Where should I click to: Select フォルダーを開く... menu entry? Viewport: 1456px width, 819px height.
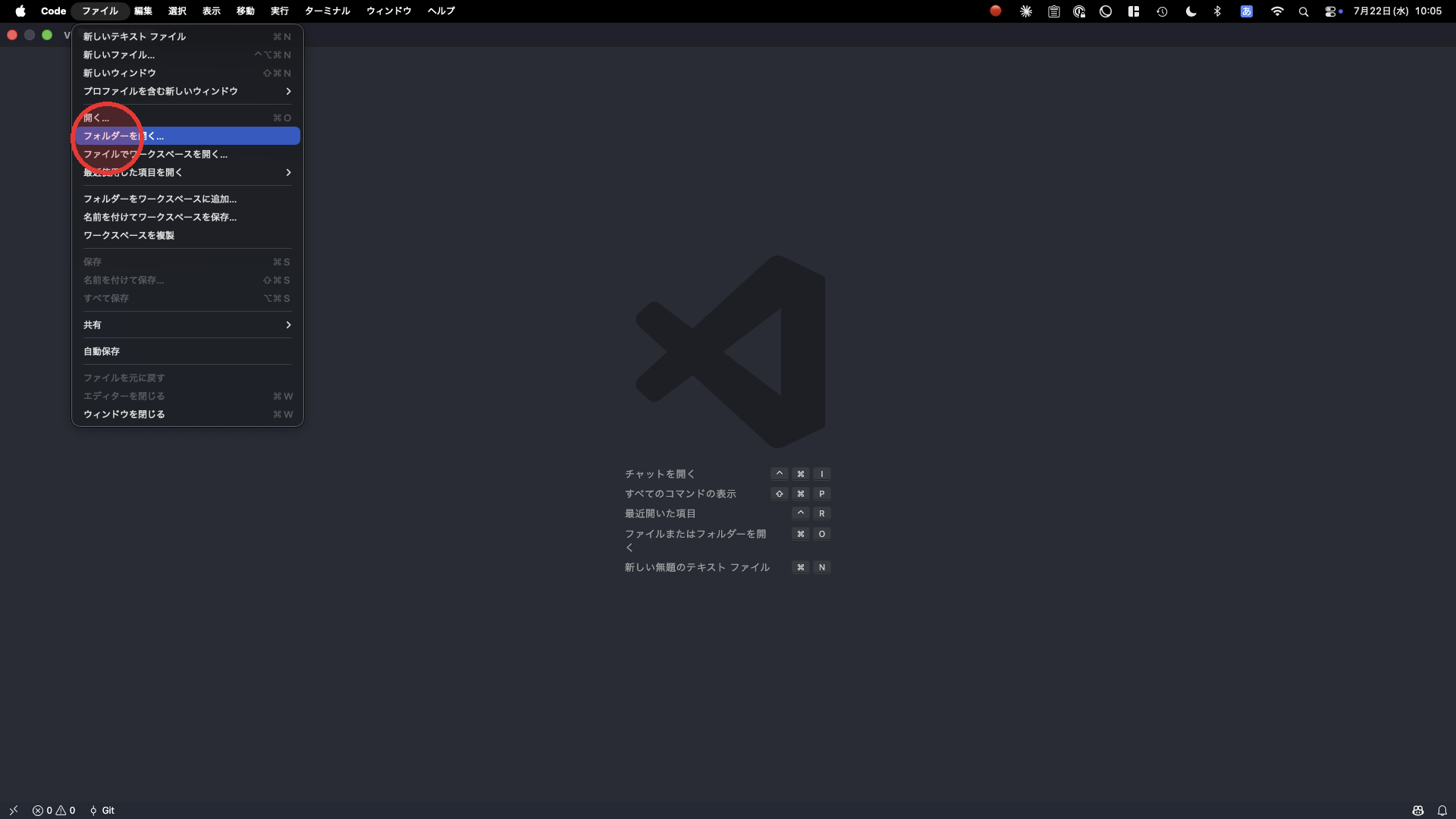click(x=187, y=136)
